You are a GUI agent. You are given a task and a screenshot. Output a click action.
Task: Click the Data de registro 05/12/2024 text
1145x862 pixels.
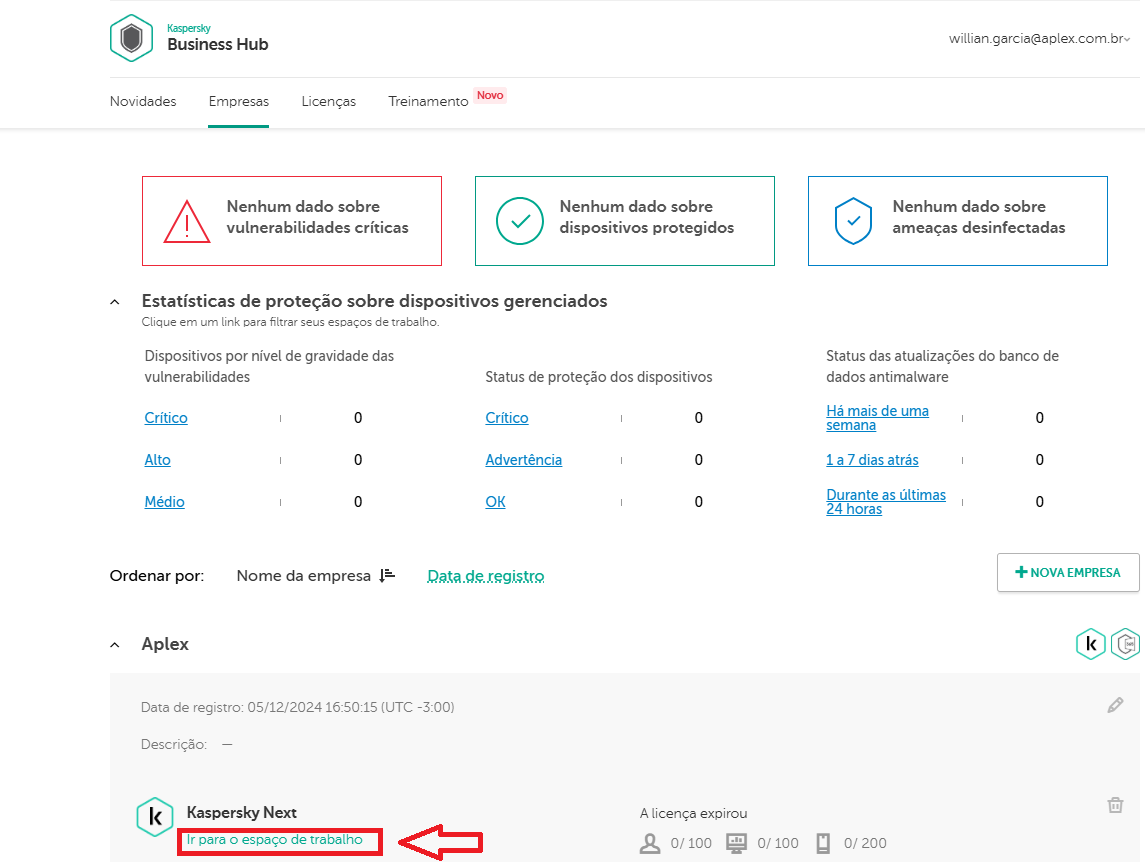coord(297,707)
